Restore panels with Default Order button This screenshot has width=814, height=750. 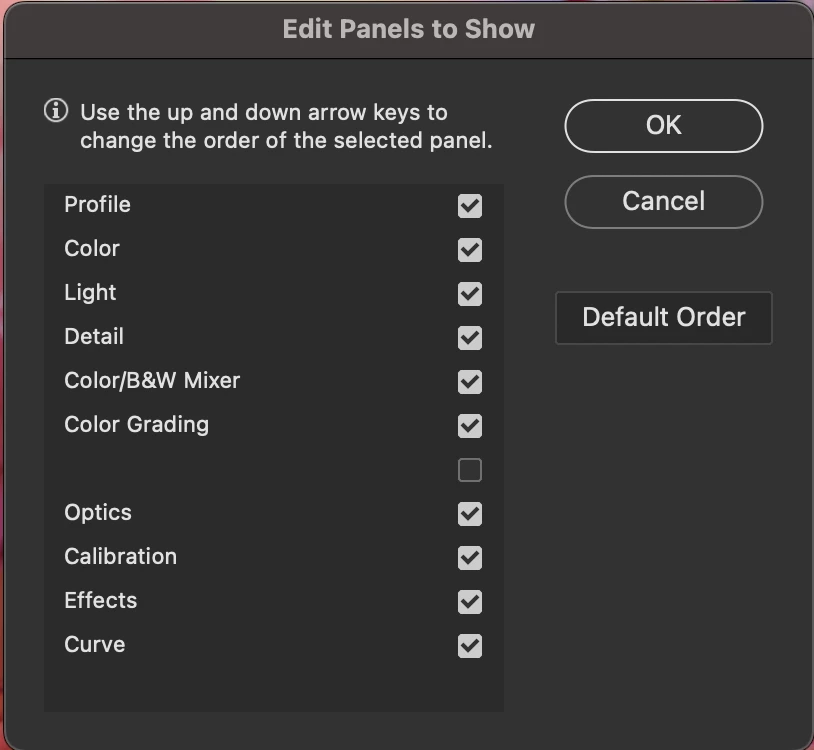tap(663, 318)
